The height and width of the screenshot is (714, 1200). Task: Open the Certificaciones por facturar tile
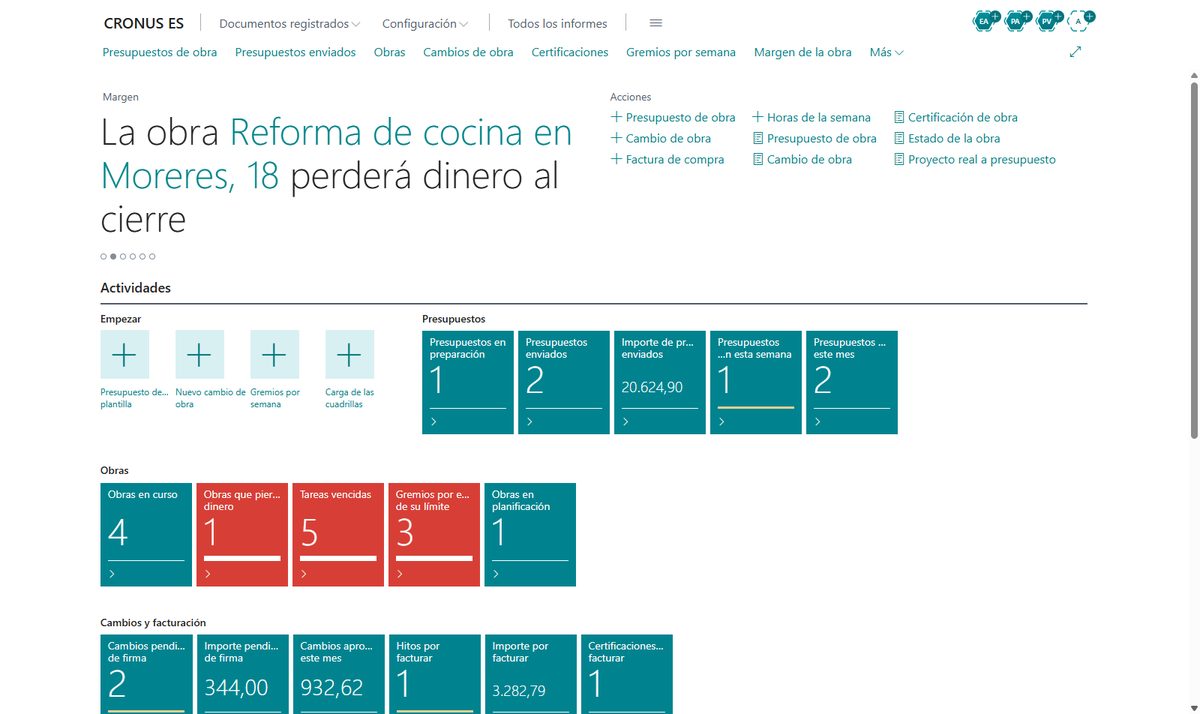click(626, 674)
